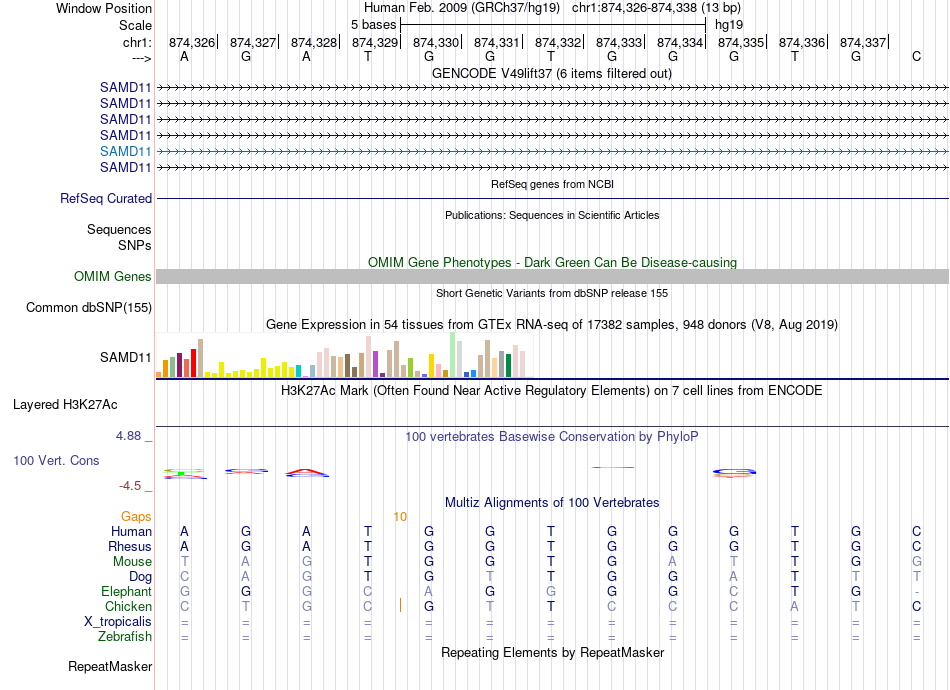Click the SAMD11 label beside the GTEx bar chart
950x690 pixels.
[x=125, y=357]
